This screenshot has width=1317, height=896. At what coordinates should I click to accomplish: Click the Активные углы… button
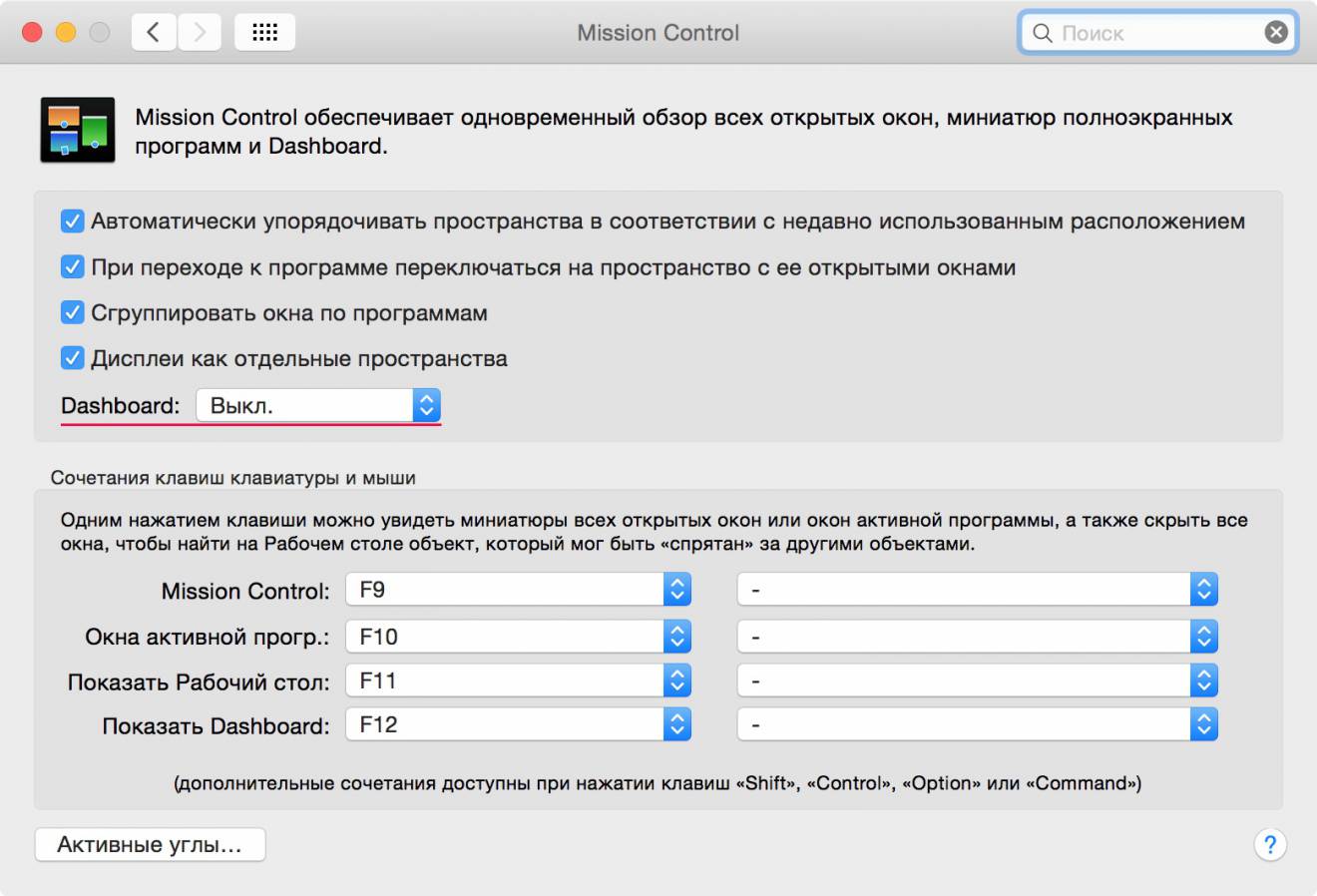coord(150,844)
